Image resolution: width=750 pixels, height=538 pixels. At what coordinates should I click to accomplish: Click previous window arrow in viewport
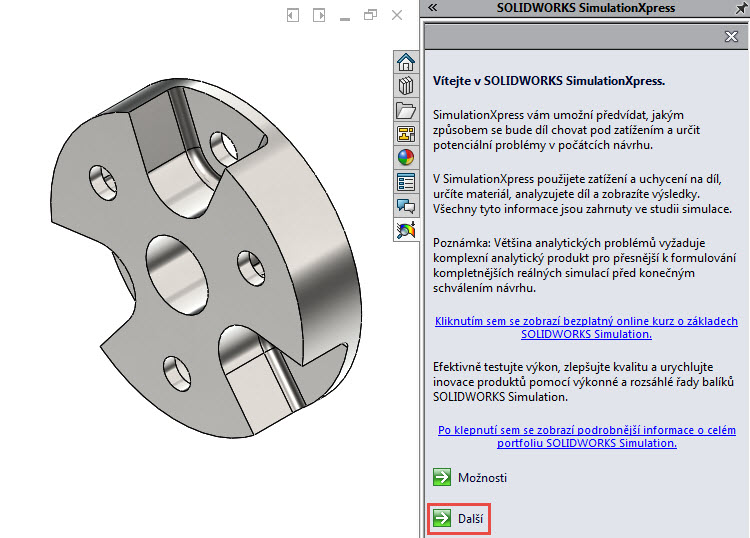click(293, 15)
